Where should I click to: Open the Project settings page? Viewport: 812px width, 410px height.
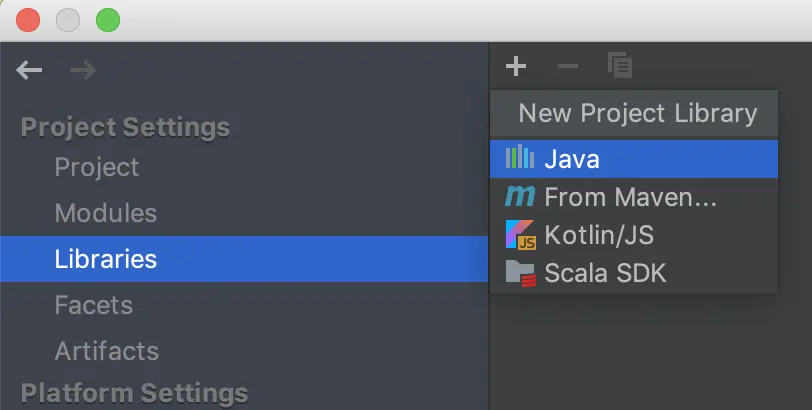97,167
